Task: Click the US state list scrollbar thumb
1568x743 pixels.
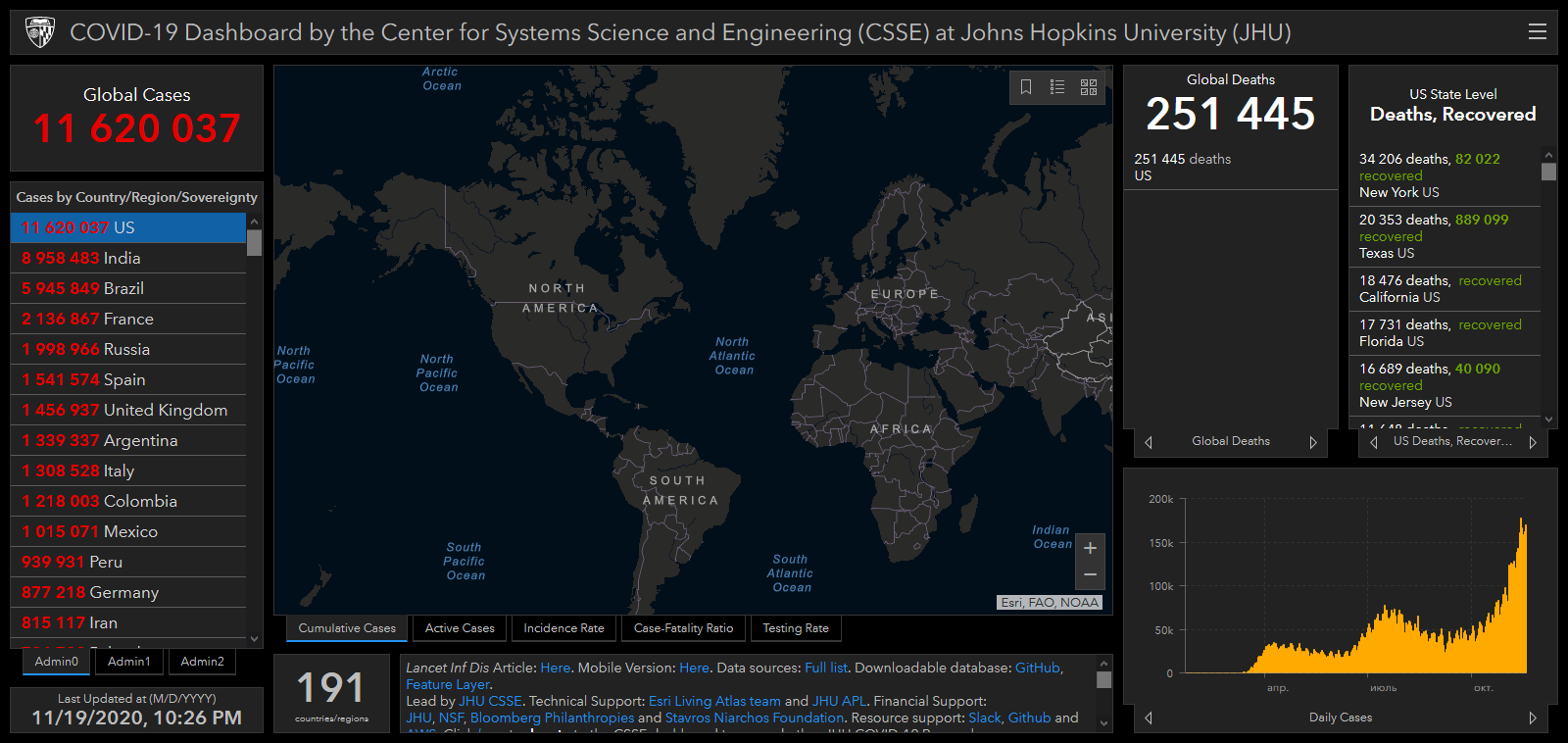Action: [x=1548, y=172]
